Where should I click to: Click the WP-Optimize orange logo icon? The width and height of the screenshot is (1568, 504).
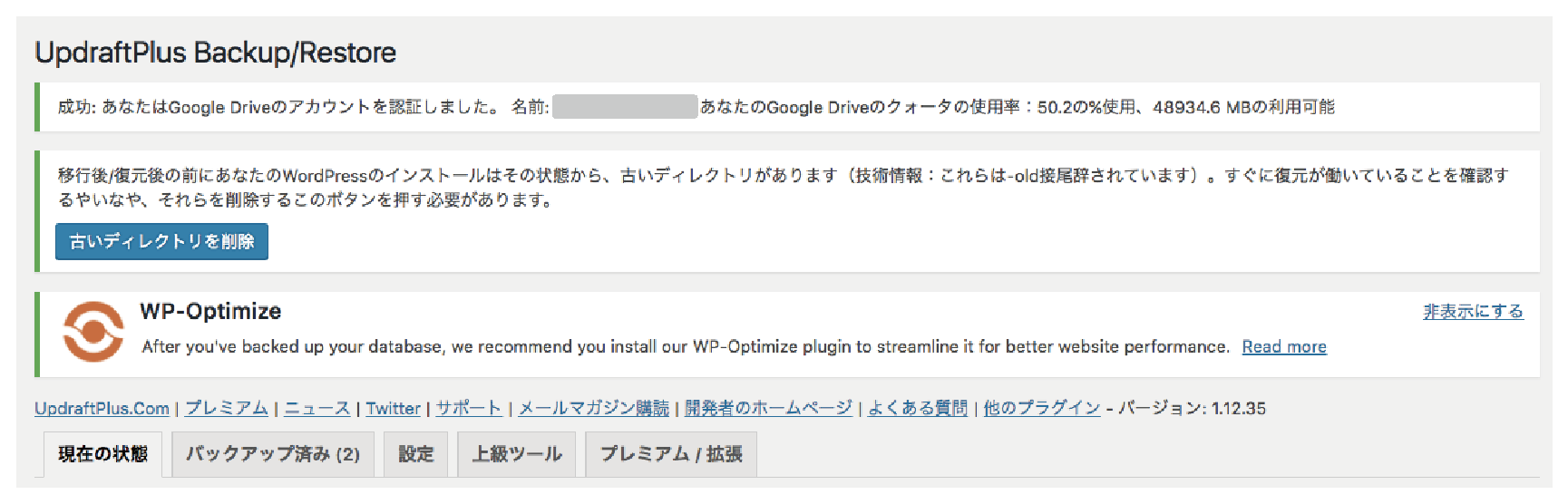(93, 332)
